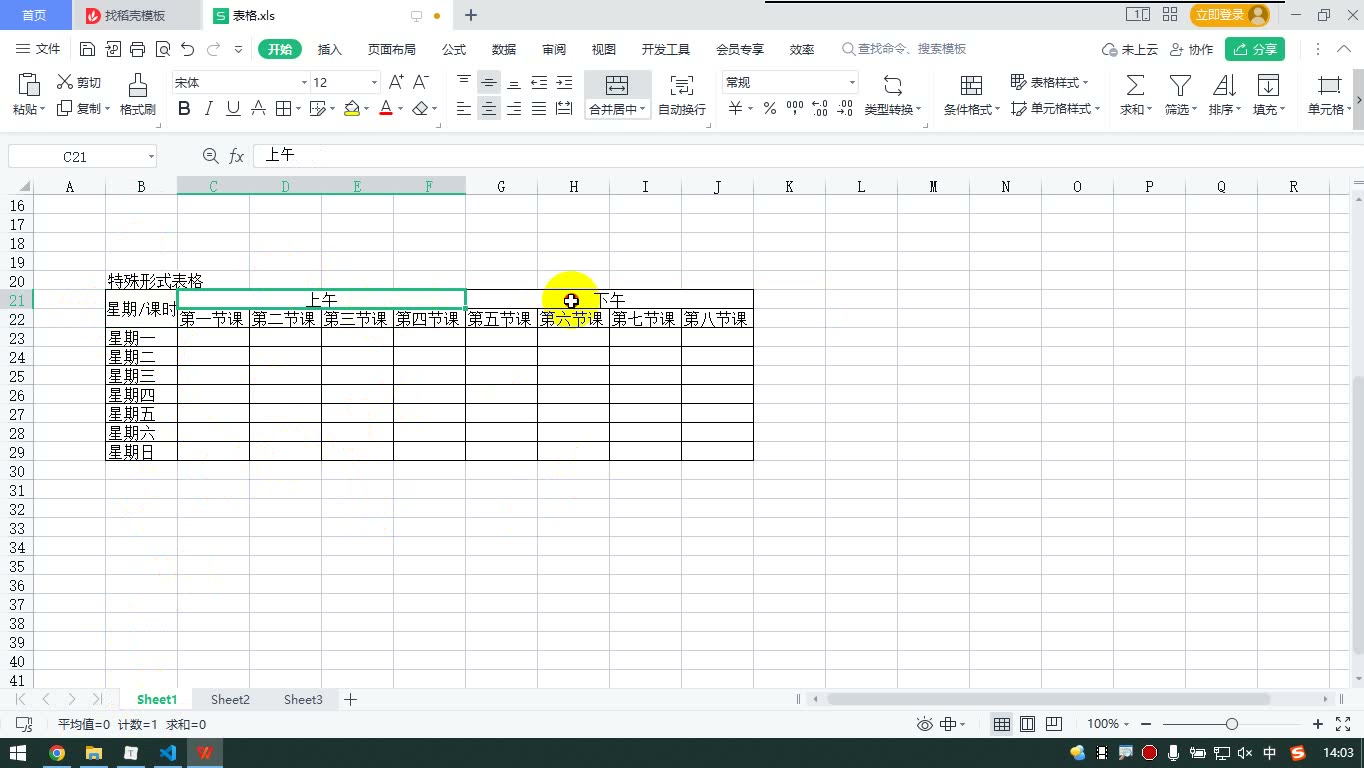Viewport: 1364px width, 768px height.
Task: Click the increase font size icon
Action: [396, 82]
